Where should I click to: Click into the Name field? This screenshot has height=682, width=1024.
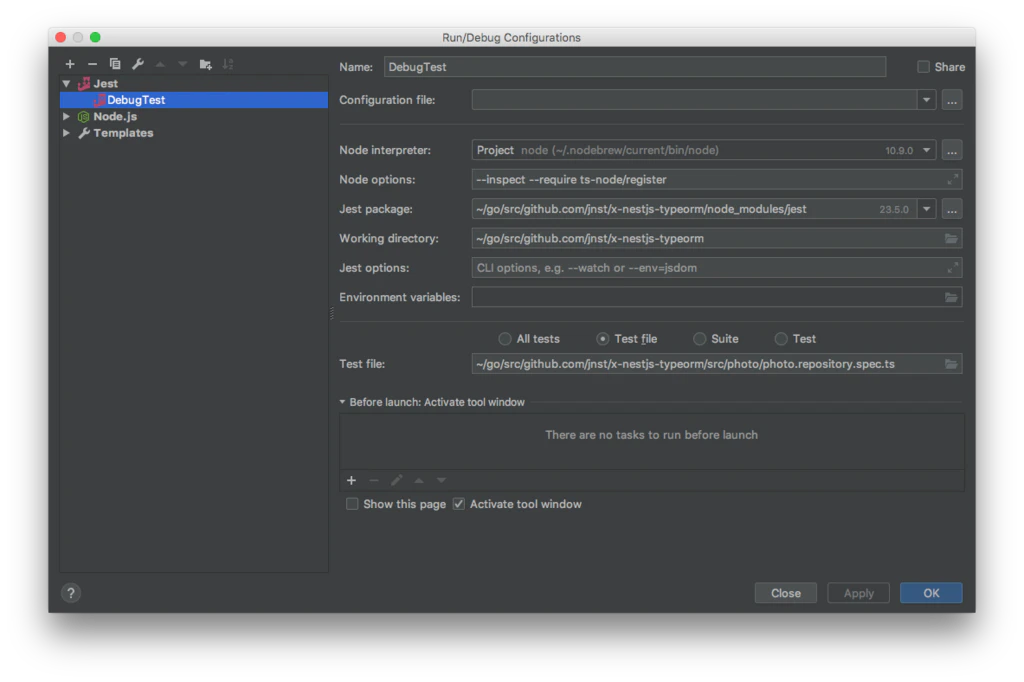coord(634,67)
